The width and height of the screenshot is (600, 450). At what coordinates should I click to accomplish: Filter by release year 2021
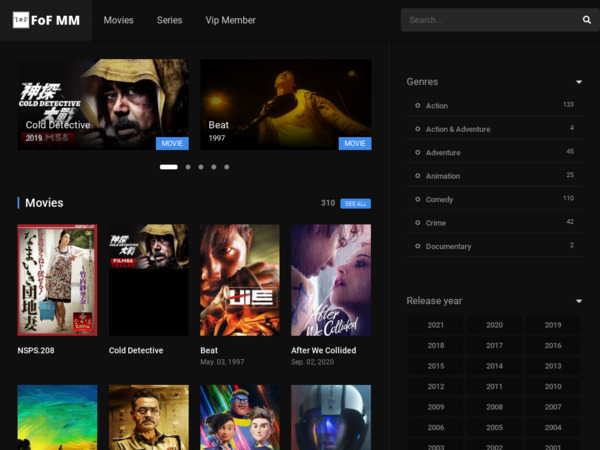coord(435,325)
